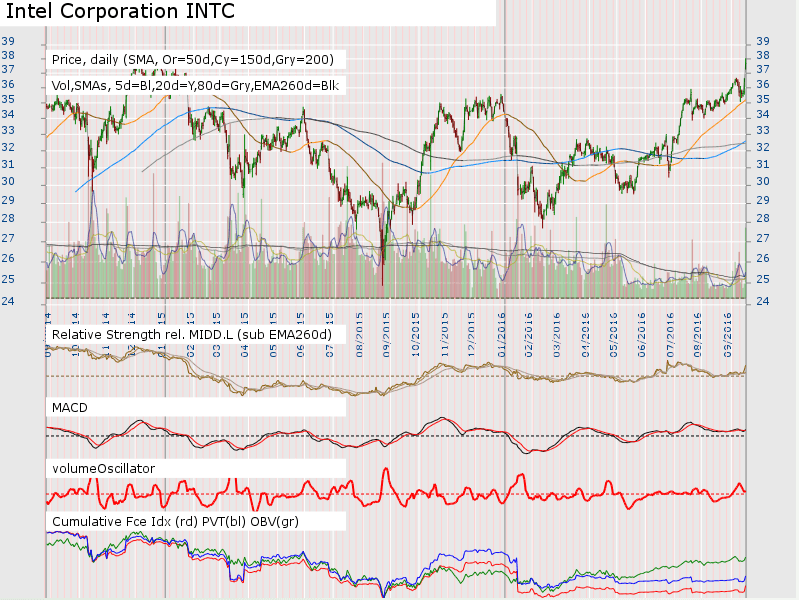Click 37 on the left price axis

(x=8, y=69)
